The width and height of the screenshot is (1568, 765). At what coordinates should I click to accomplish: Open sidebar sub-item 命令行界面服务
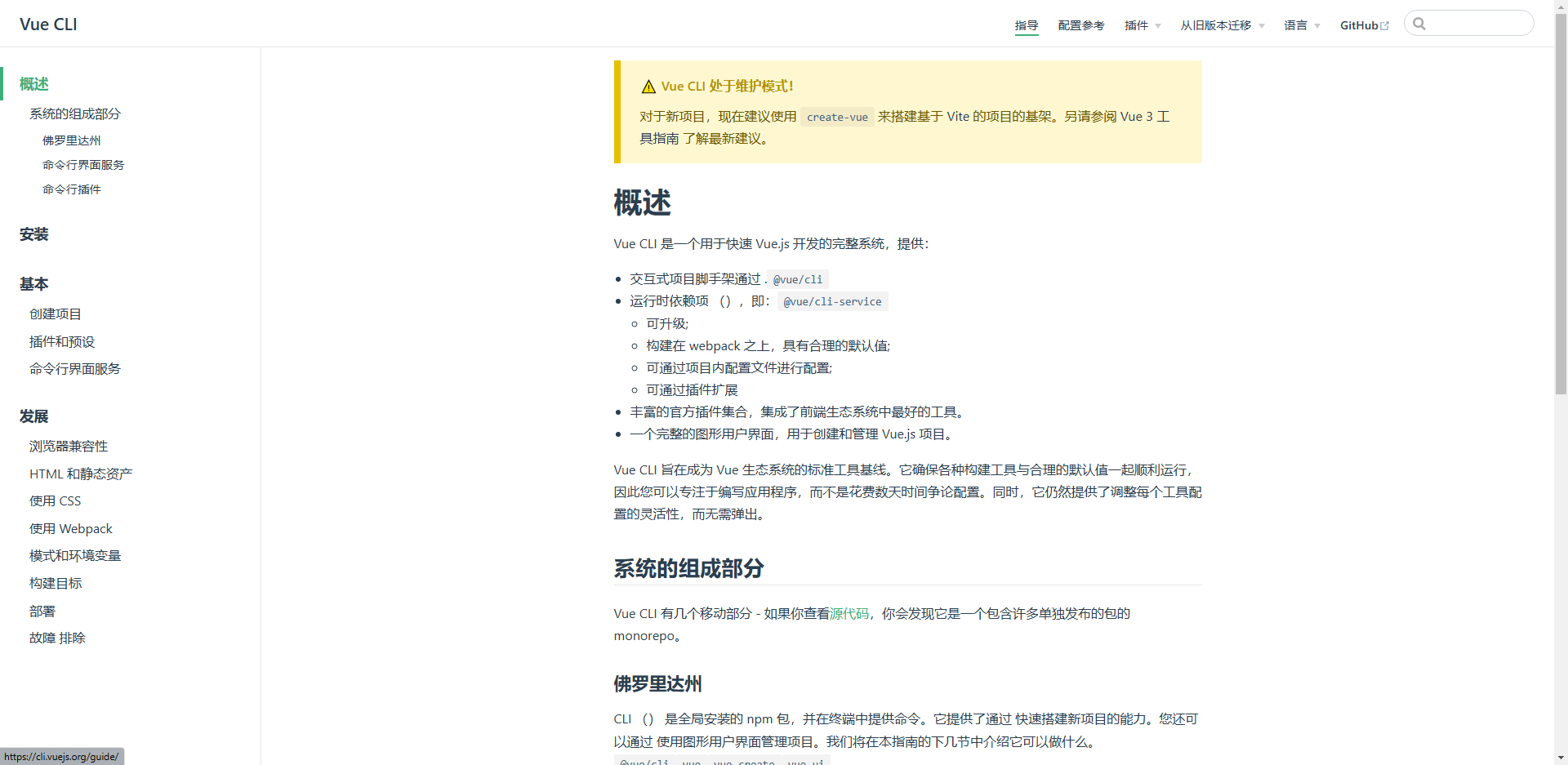pos(83,165)
